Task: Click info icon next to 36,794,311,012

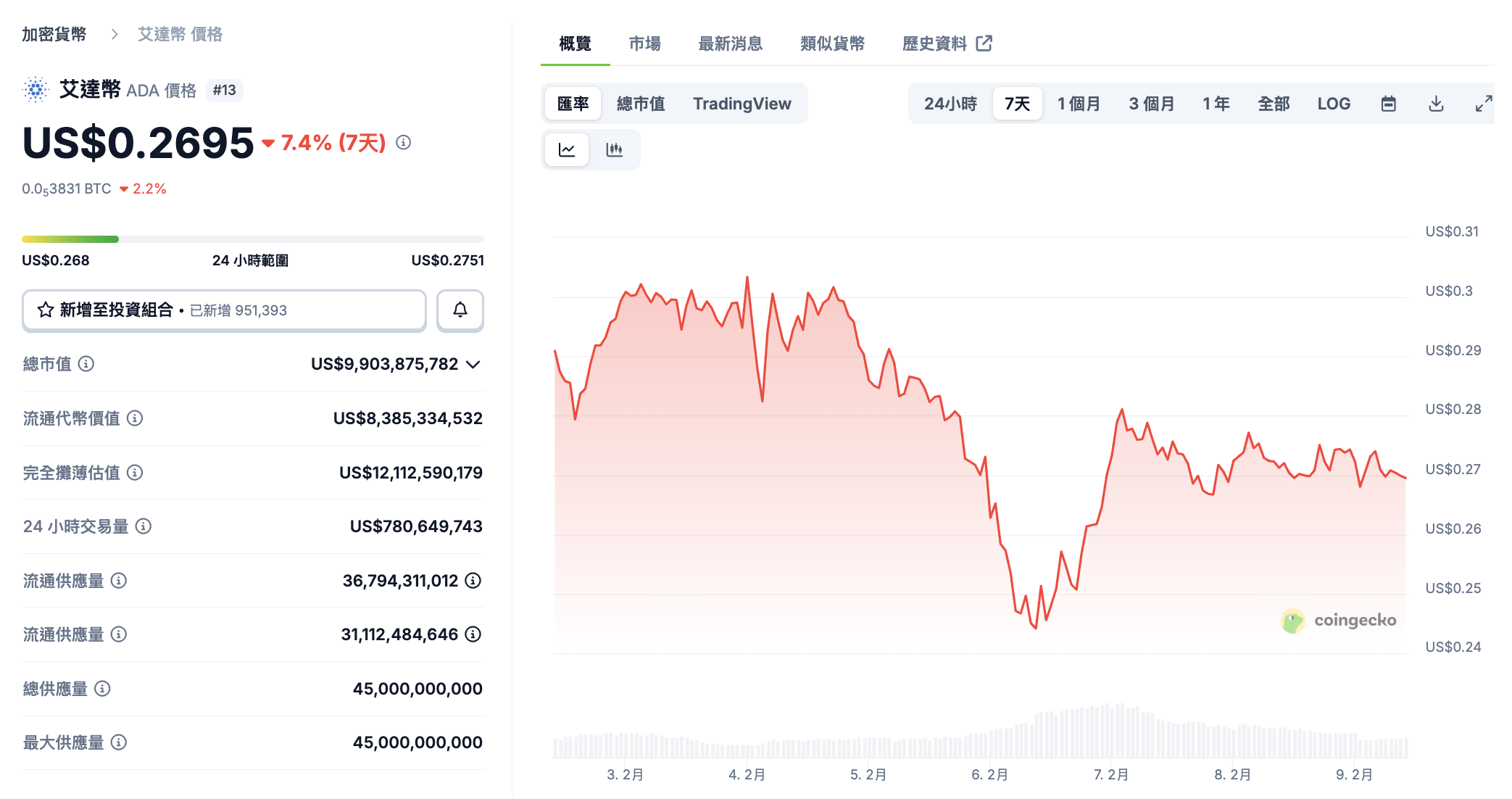Action: (473, 581)
